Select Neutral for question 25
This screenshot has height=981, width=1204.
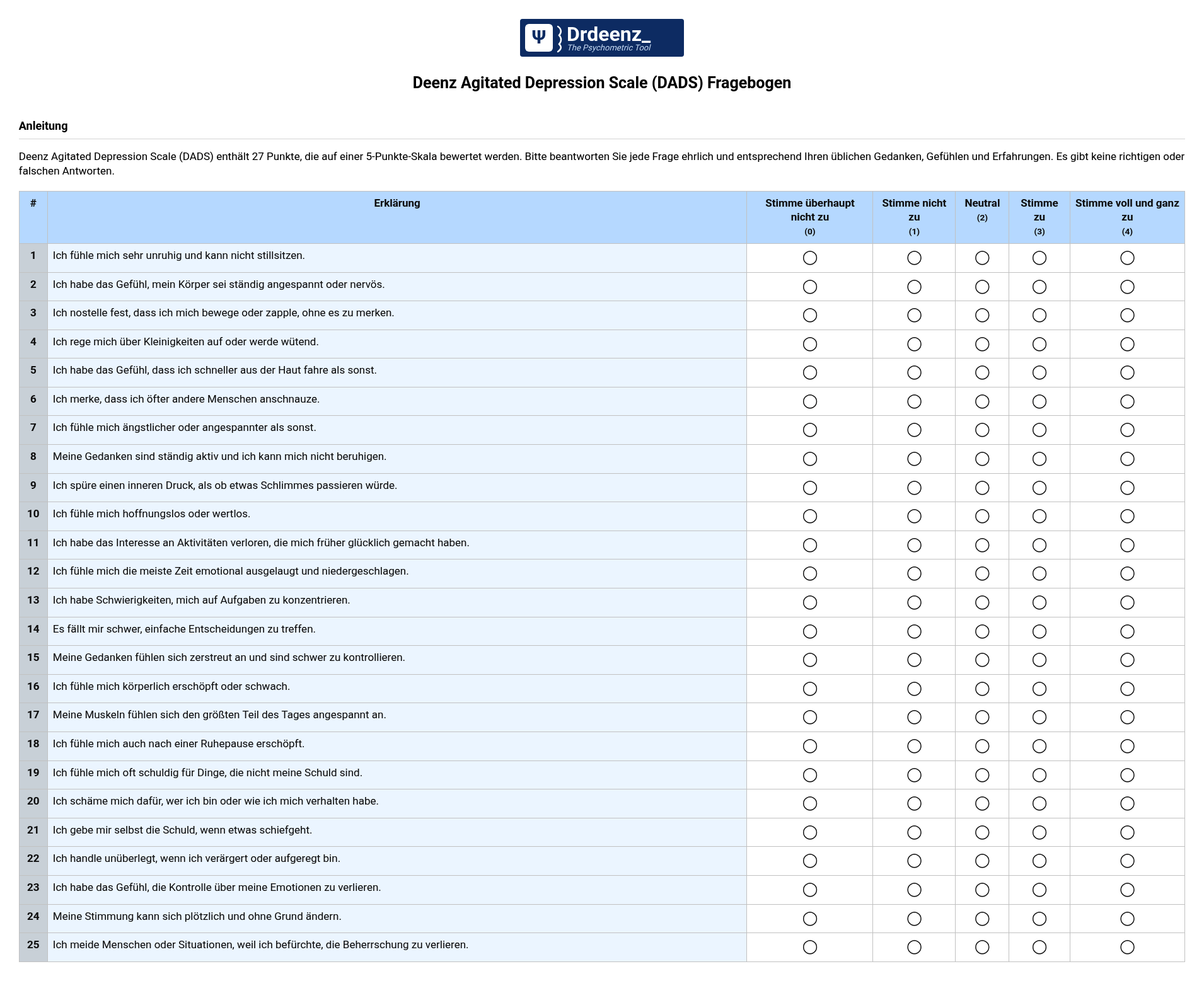982,948
